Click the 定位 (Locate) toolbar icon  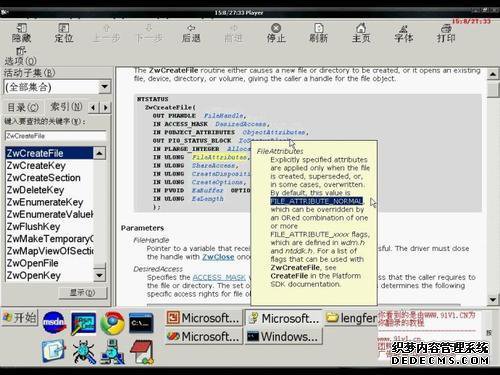[x=64, y=33]
